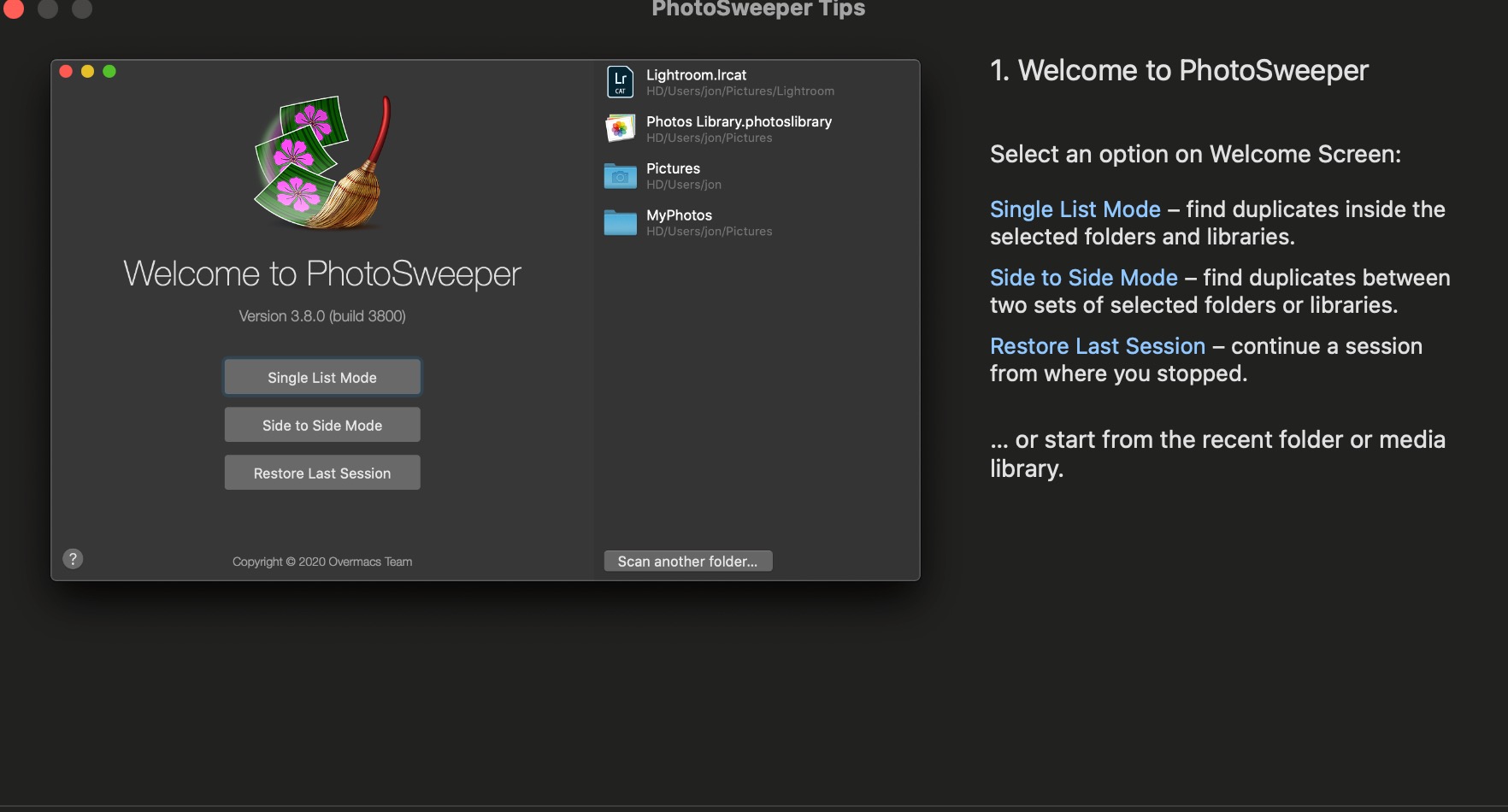Screen dimensions: 1508x812
Task: Click the PhotoSweeper Tips window title
Action: (758, 9)
